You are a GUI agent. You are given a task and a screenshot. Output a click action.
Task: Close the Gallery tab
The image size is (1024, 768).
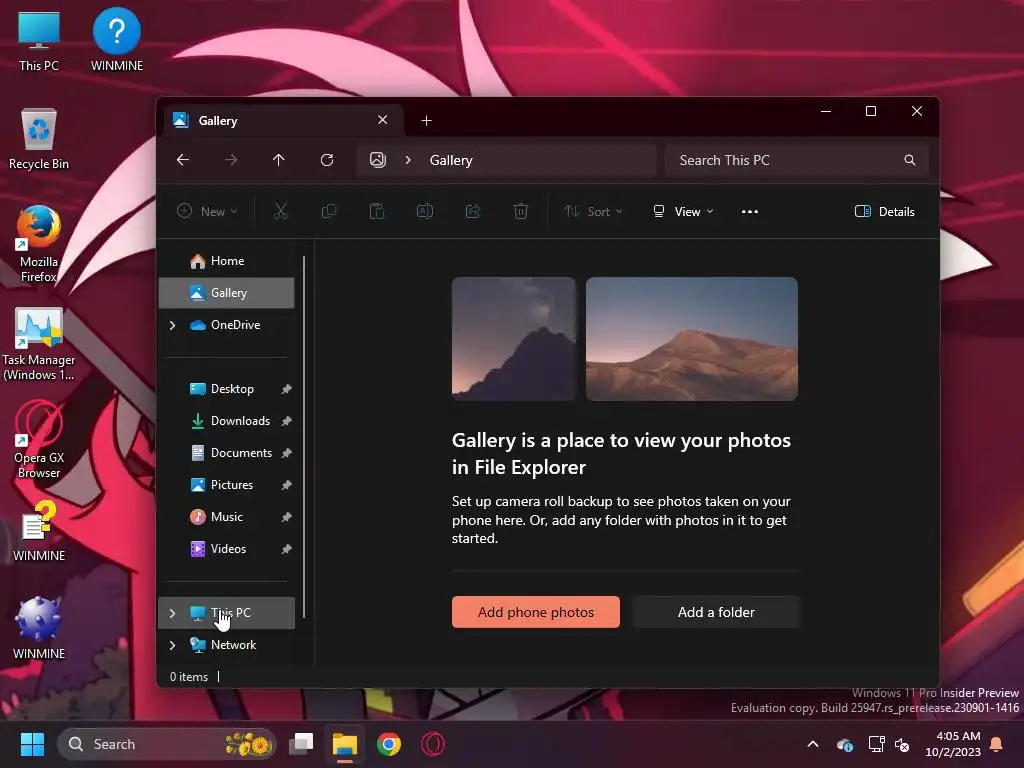click(383, 120)
